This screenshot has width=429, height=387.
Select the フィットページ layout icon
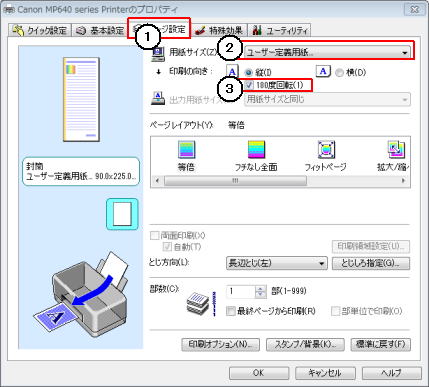click(x=326, y=155)
